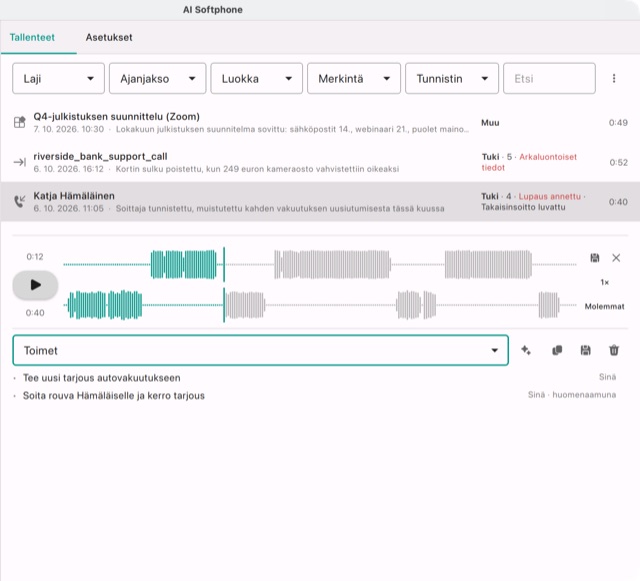Click the Lupaus annettu tag

click(x=549, y=196)
